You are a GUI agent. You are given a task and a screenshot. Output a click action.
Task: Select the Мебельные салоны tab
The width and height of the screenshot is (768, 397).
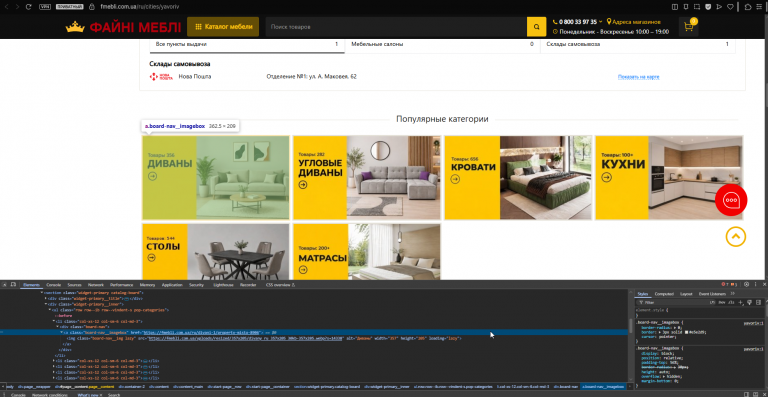(442, 45)
